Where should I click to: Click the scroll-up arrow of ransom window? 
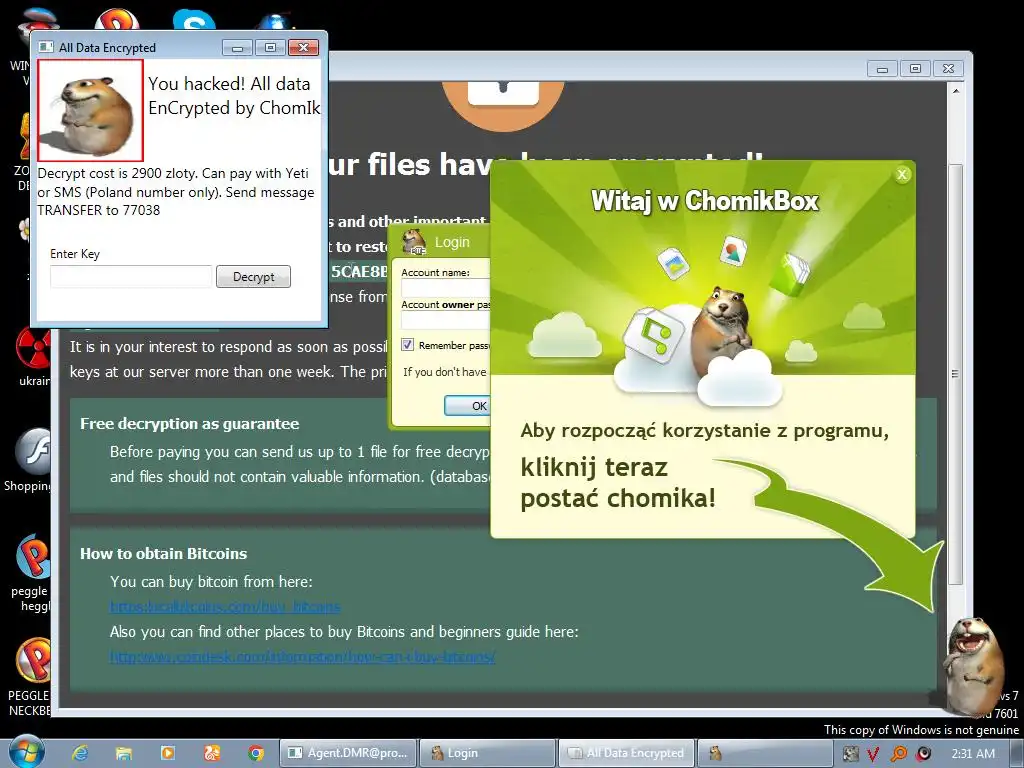tap(955, 91)
